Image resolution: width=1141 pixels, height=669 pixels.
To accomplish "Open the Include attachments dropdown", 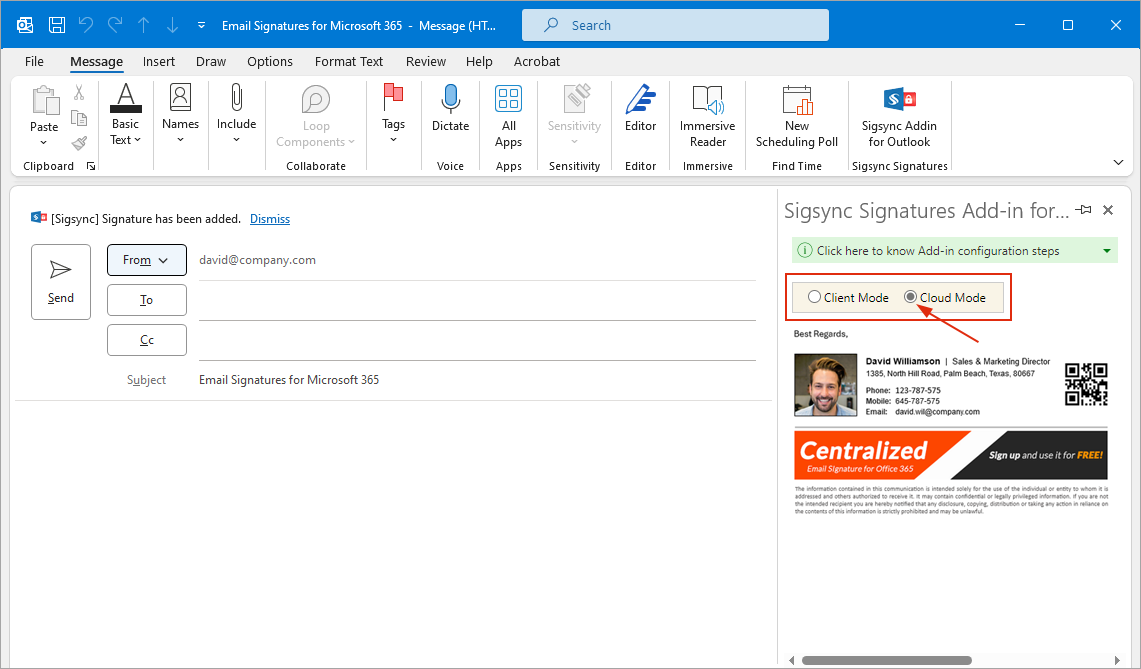I will pos(236,116).
